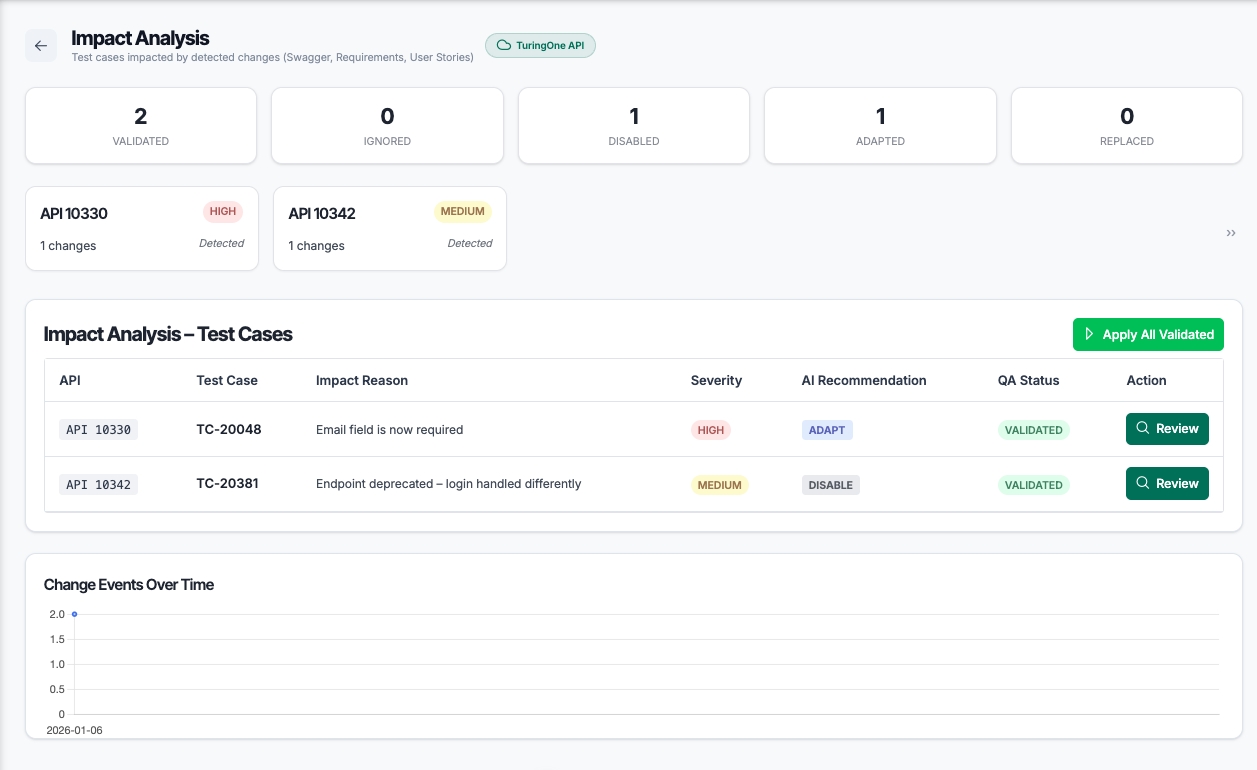Open the API 10342 change card
Image resolution: width=1257 pixels, height=770 pixels.
pos(389,228)
